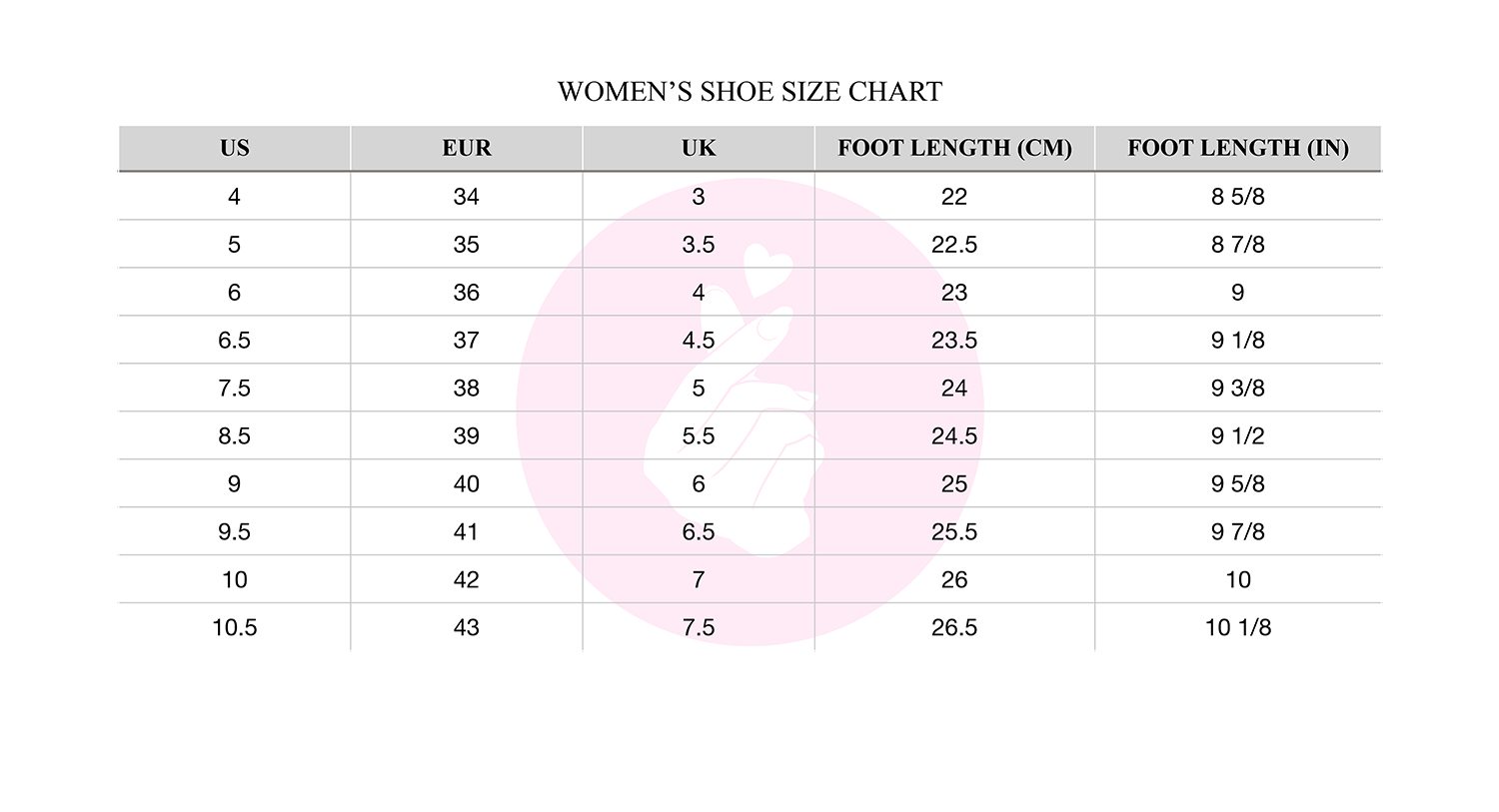Click foot length 24.5 cm cell
1499x812 pixels.
(954, 435)
